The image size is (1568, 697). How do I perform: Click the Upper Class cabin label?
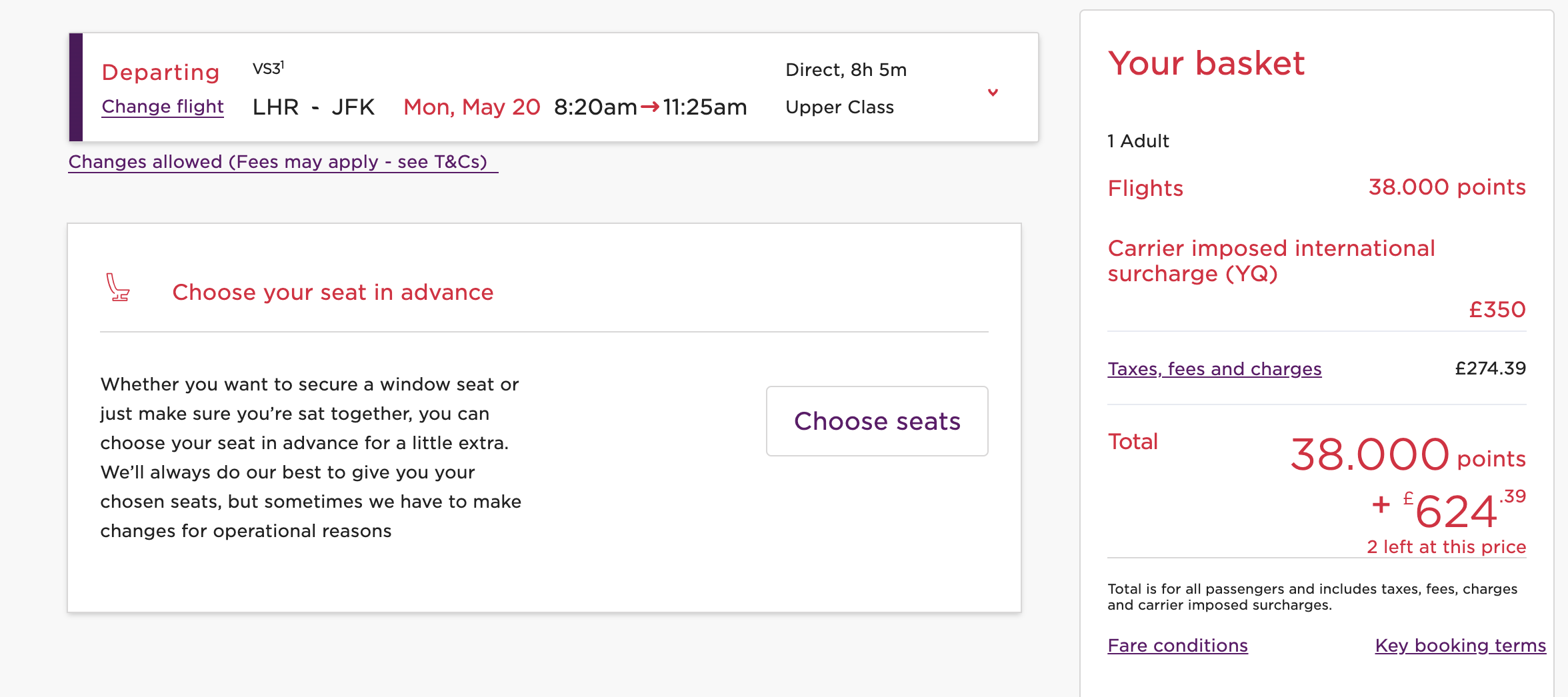pos(839,107)
